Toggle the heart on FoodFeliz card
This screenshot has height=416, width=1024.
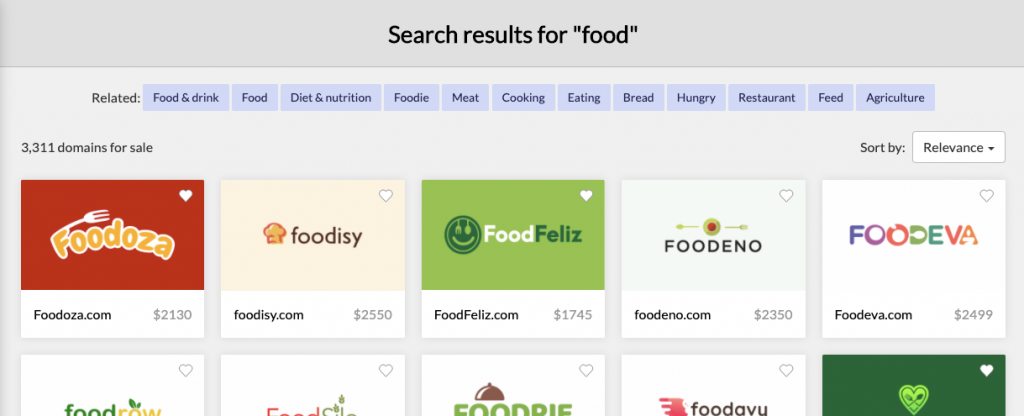click(x=586, y=195)
